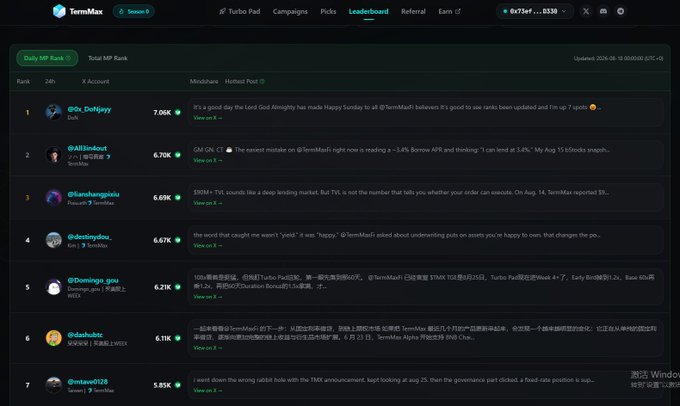The width and height of the screenshot is (680, 406).
Task: Click the Mindshare column header
Action: pos(204,81)
